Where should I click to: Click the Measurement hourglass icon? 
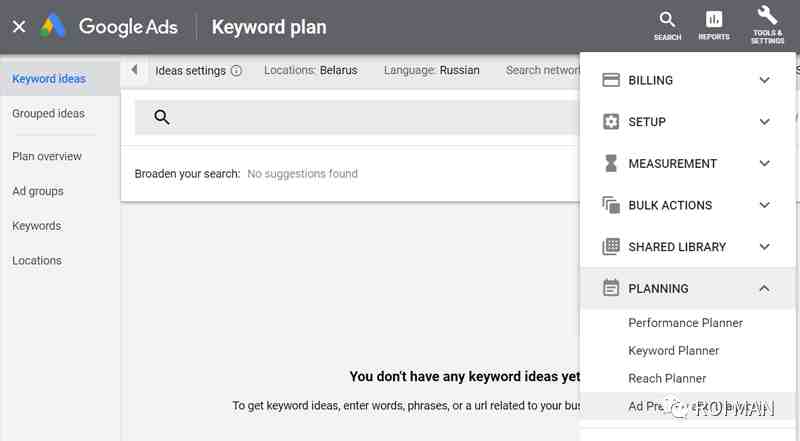[611, 163]
